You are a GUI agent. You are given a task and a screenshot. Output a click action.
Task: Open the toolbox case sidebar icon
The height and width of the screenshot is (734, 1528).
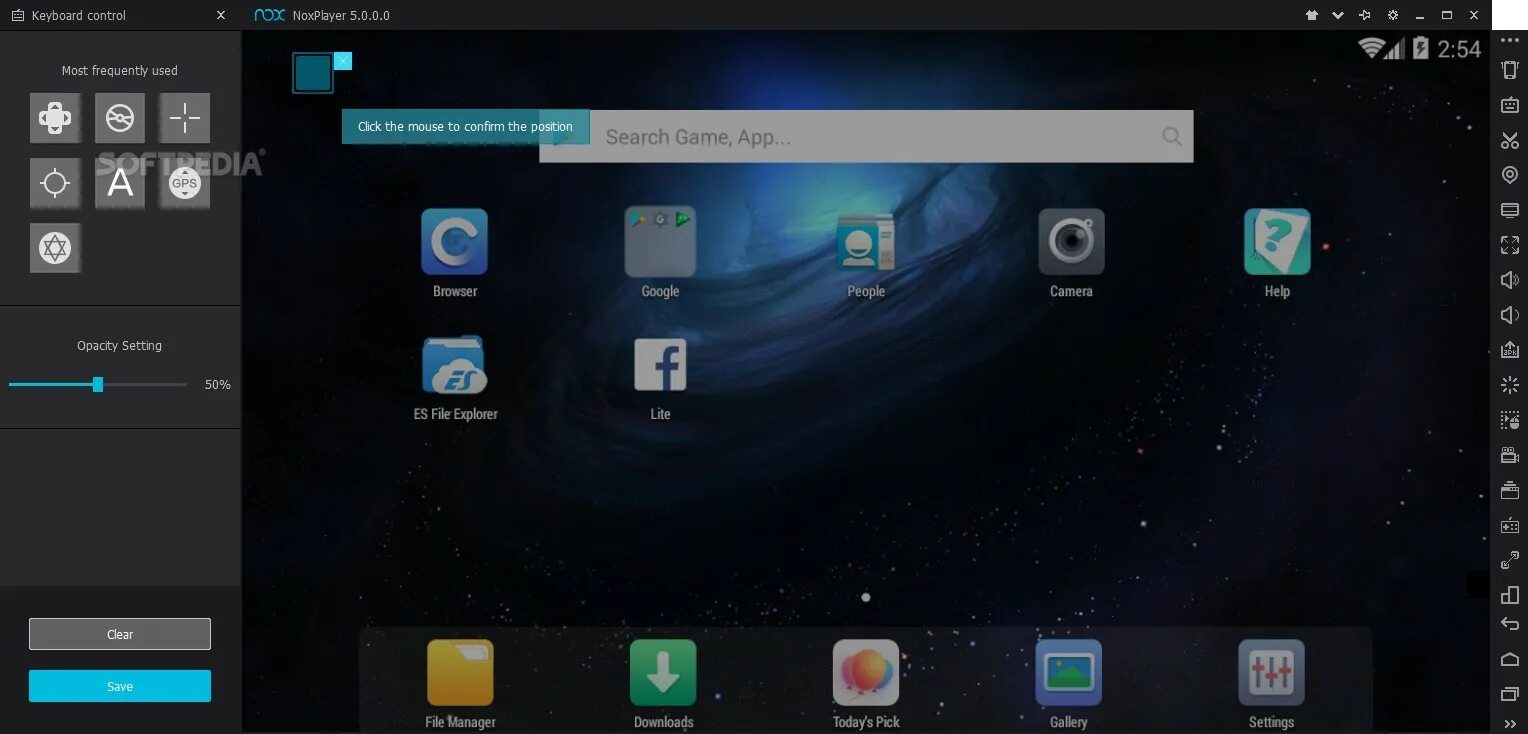click(1510, 490)
